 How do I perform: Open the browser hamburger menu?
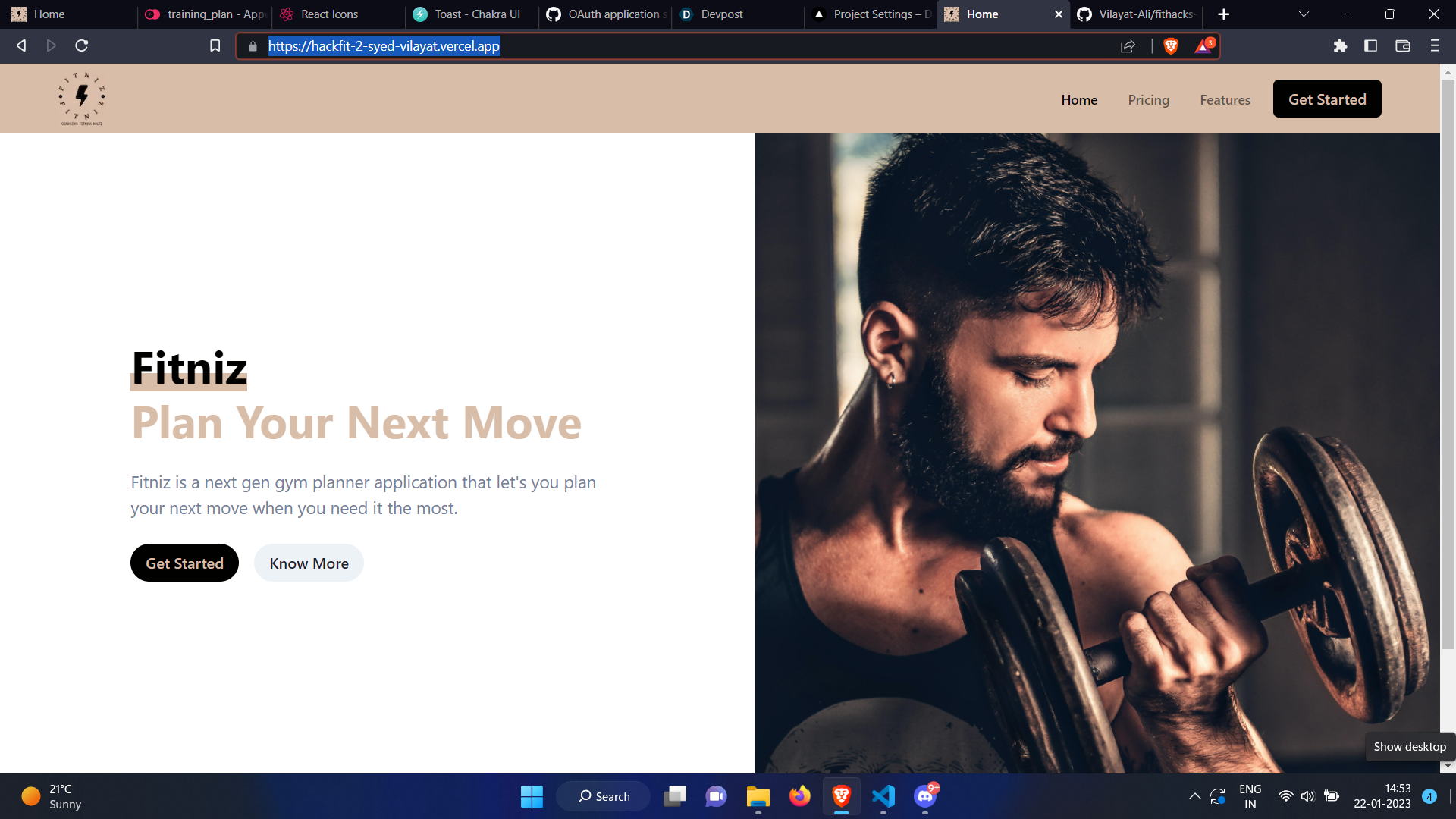(x=1434, y=46)
